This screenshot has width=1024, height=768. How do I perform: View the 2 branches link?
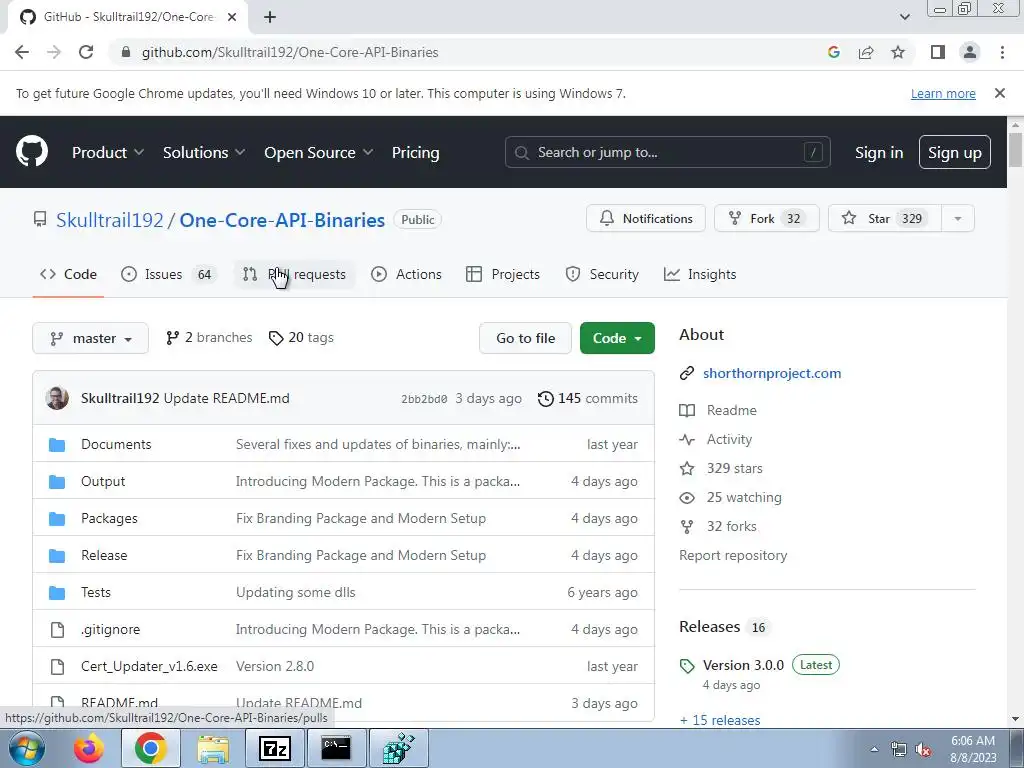click(x=209, y=338)
